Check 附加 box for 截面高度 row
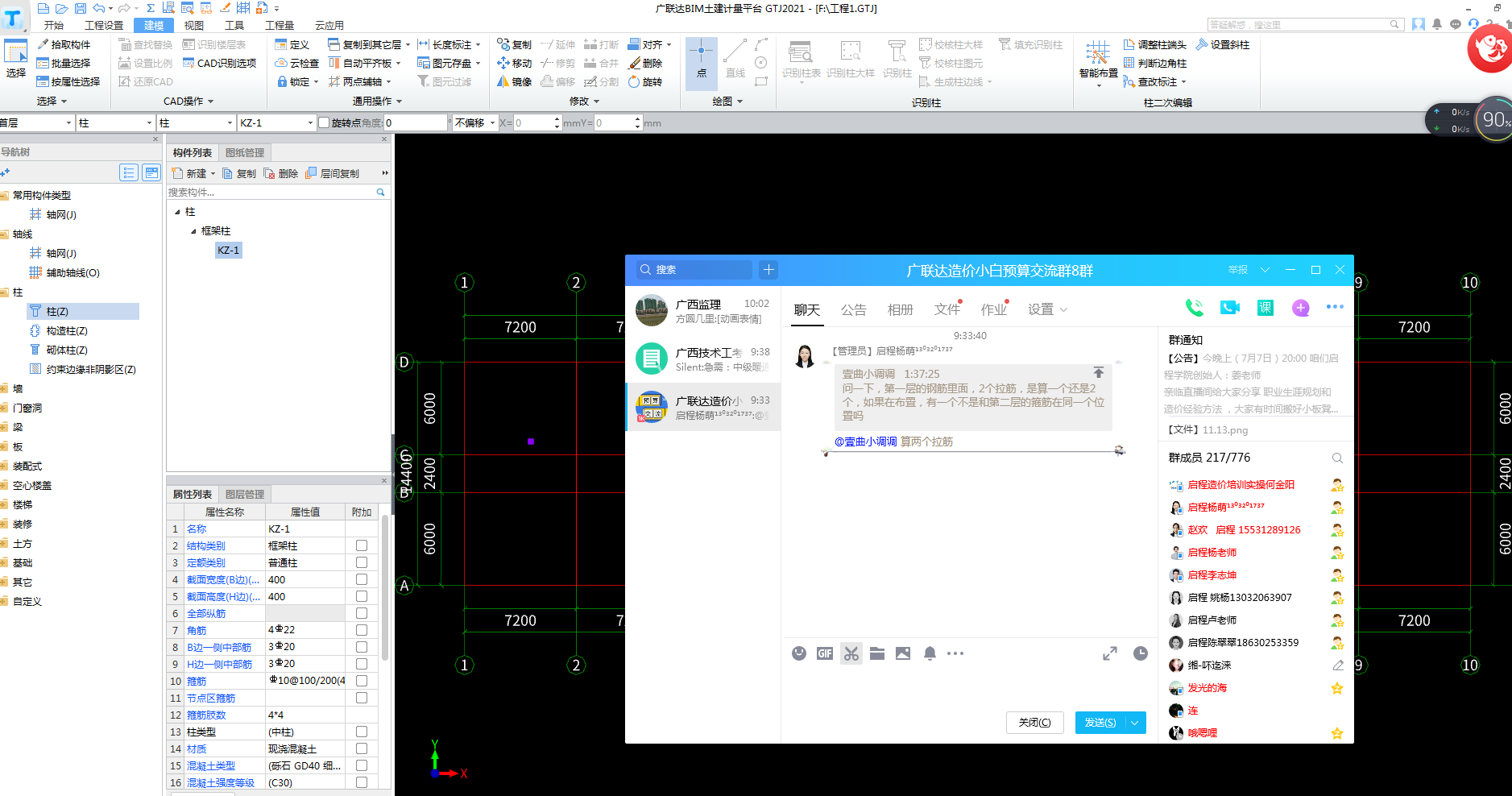The width and height of the screenshot is (1512, 796). (x=362, y=596)
